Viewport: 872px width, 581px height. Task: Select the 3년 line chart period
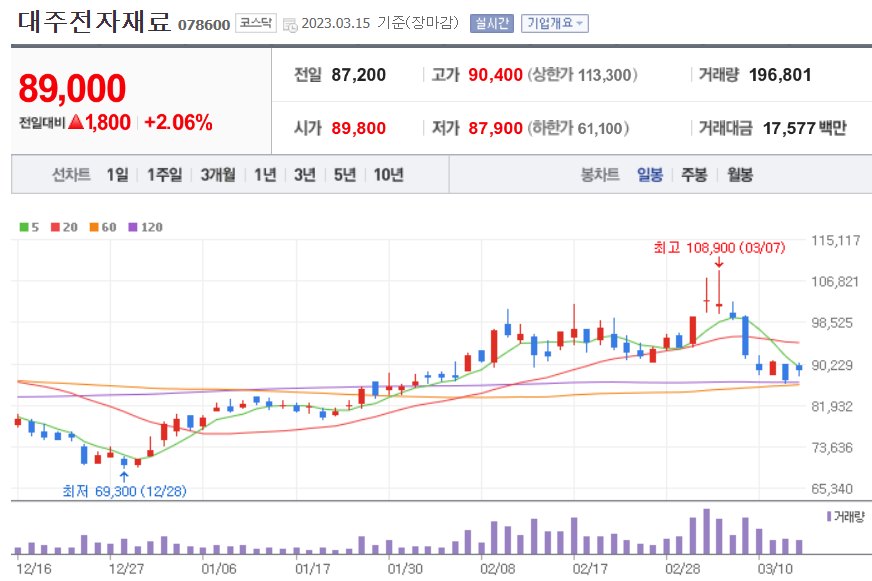tap(305, 175)
